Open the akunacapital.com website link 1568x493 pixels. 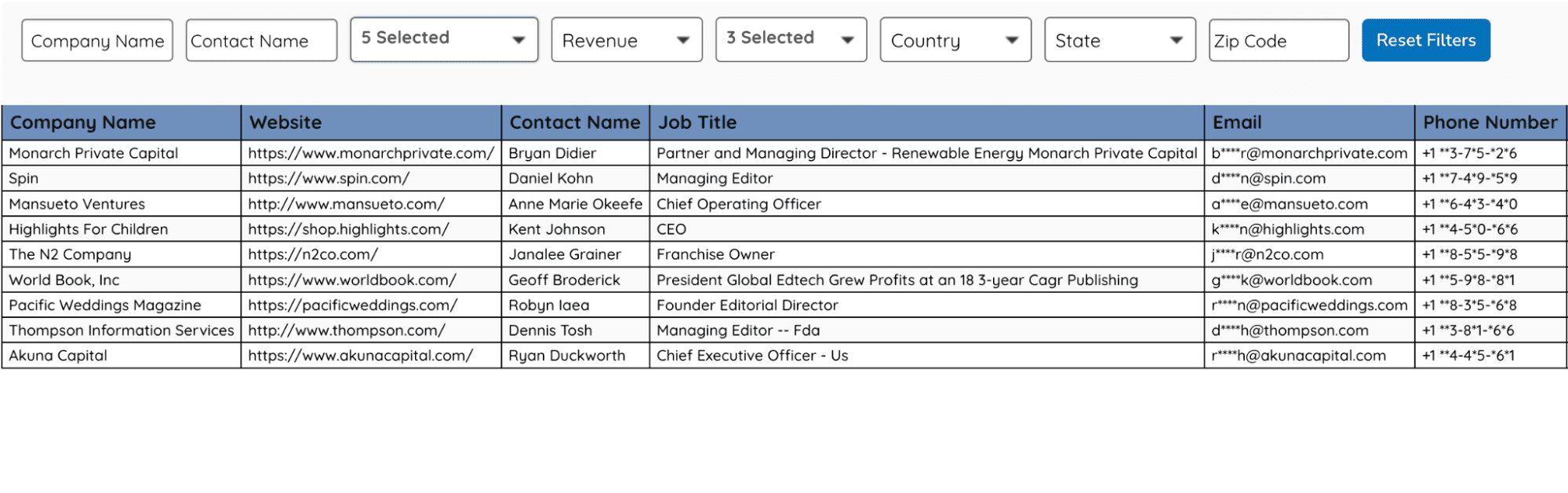(x=361, y=356)
